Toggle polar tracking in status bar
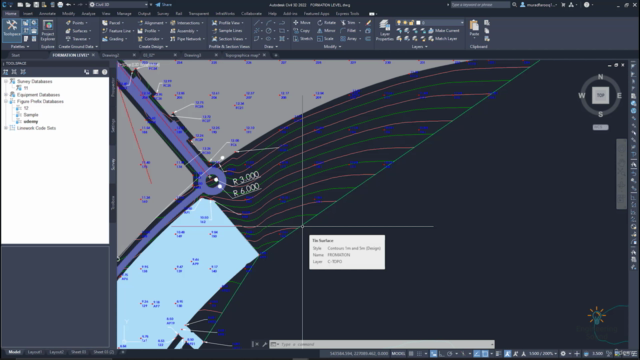 [x=449, y=353]
